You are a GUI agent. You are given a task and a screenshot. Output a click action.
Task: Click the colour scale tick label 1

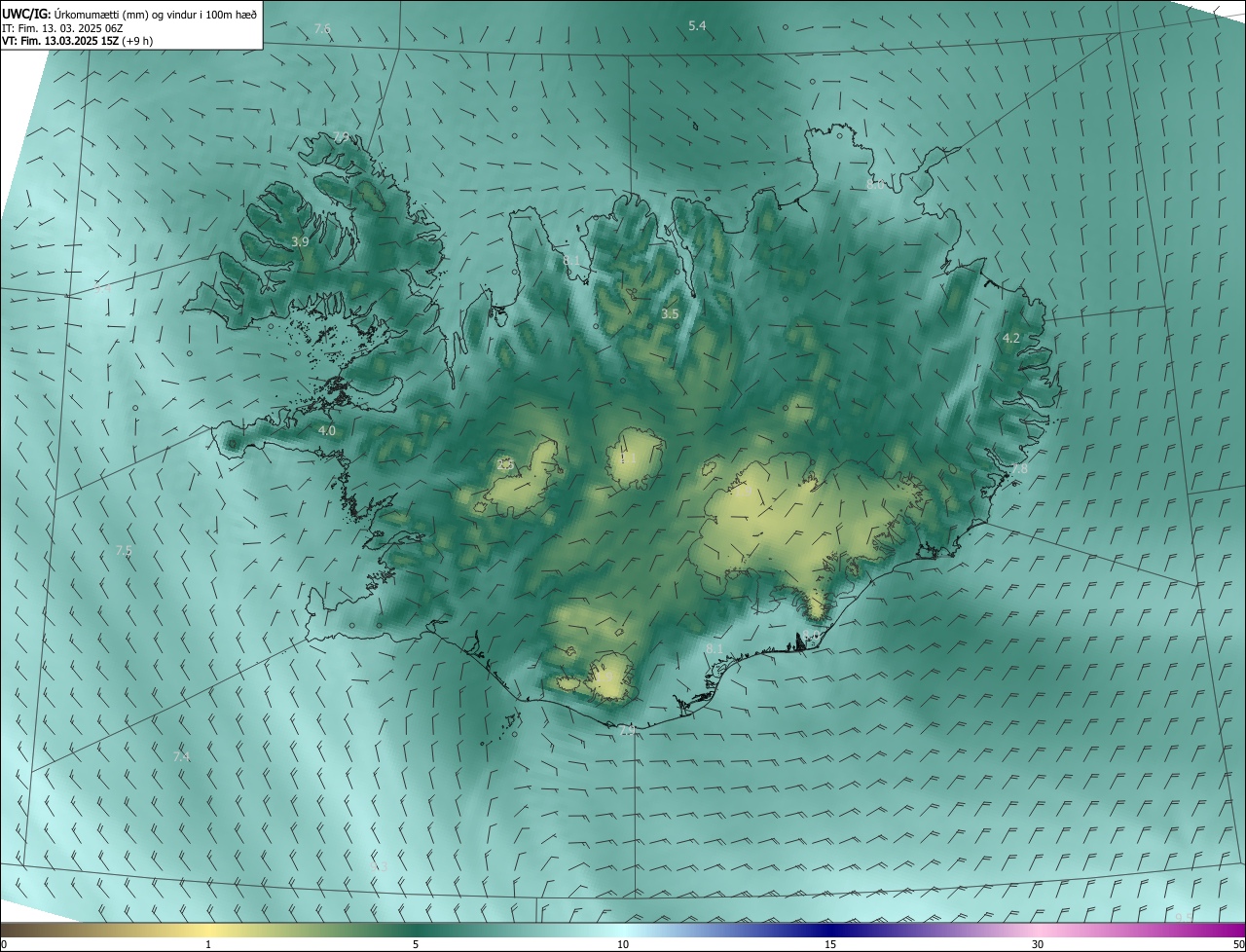208,944
